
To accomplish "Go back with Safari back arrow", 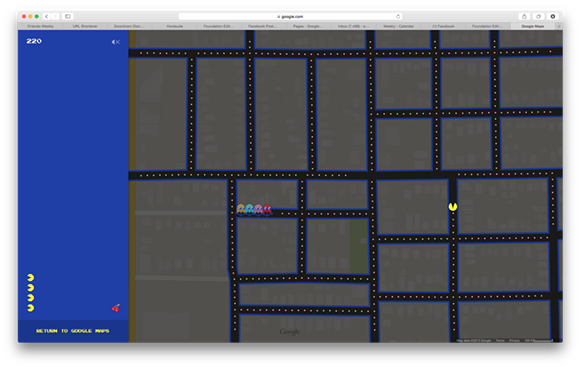I will pos(47,16).
